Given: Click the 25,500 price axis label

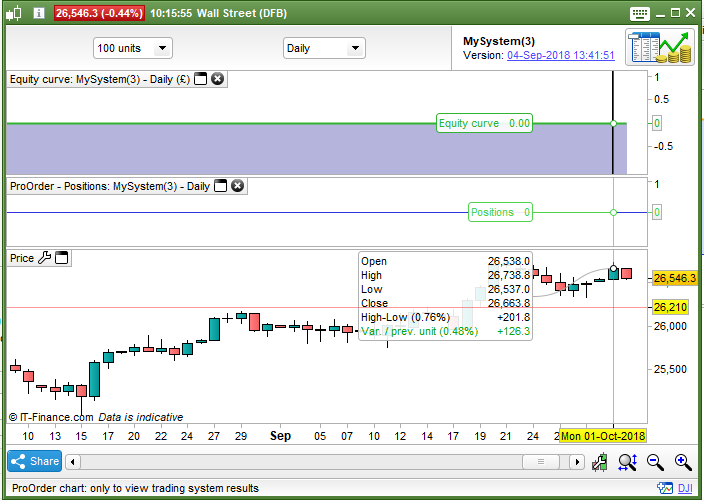Looking at the screenshot, I should 670,369.
